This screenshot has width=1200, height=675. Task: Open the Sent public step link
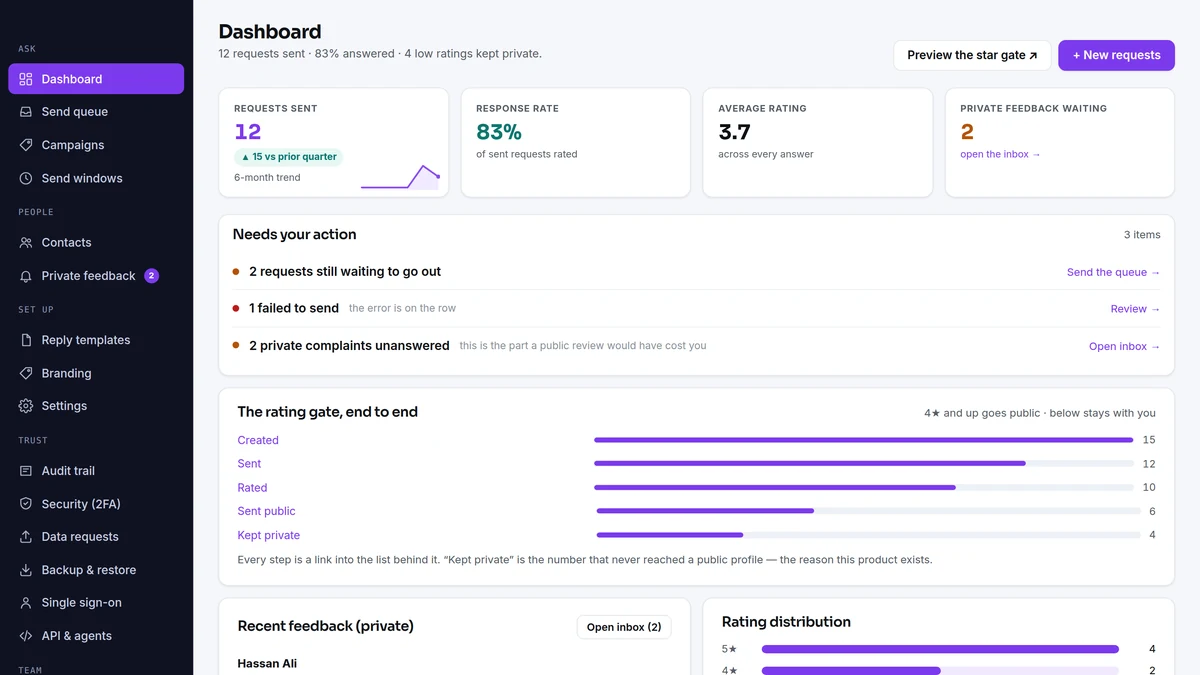point(266,511)
